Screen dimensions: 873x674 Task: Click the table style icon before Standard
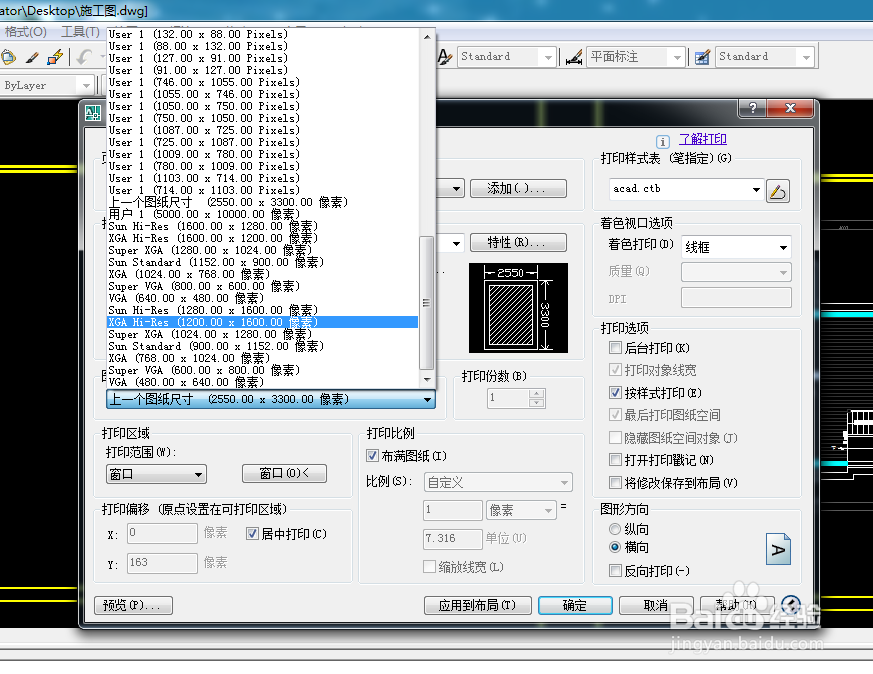702,57
